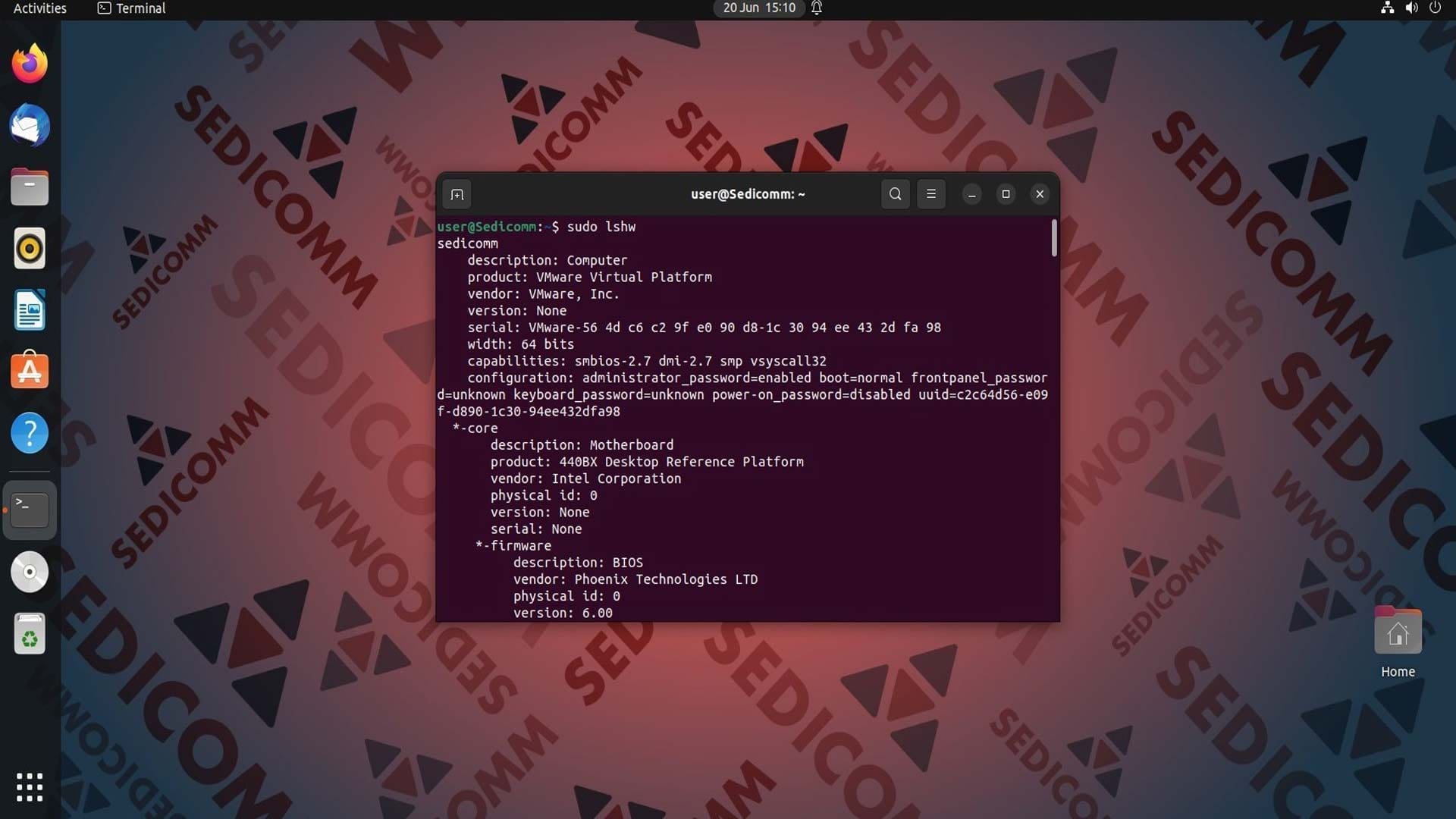Open the optical disc icon in dock
1456x819 pixels.
30,572
